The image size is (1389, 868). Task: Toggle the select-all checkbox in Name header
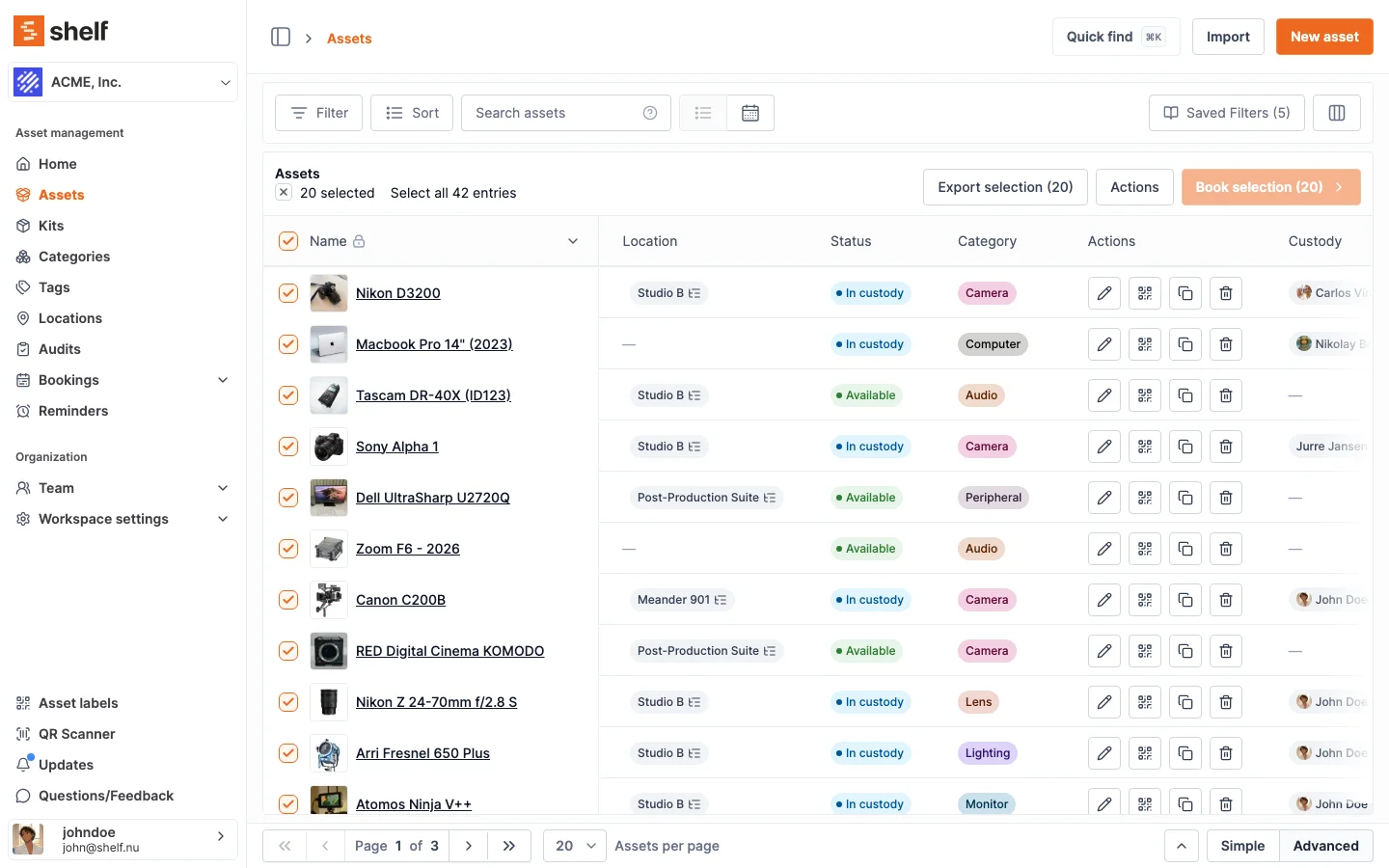[288, 241]
